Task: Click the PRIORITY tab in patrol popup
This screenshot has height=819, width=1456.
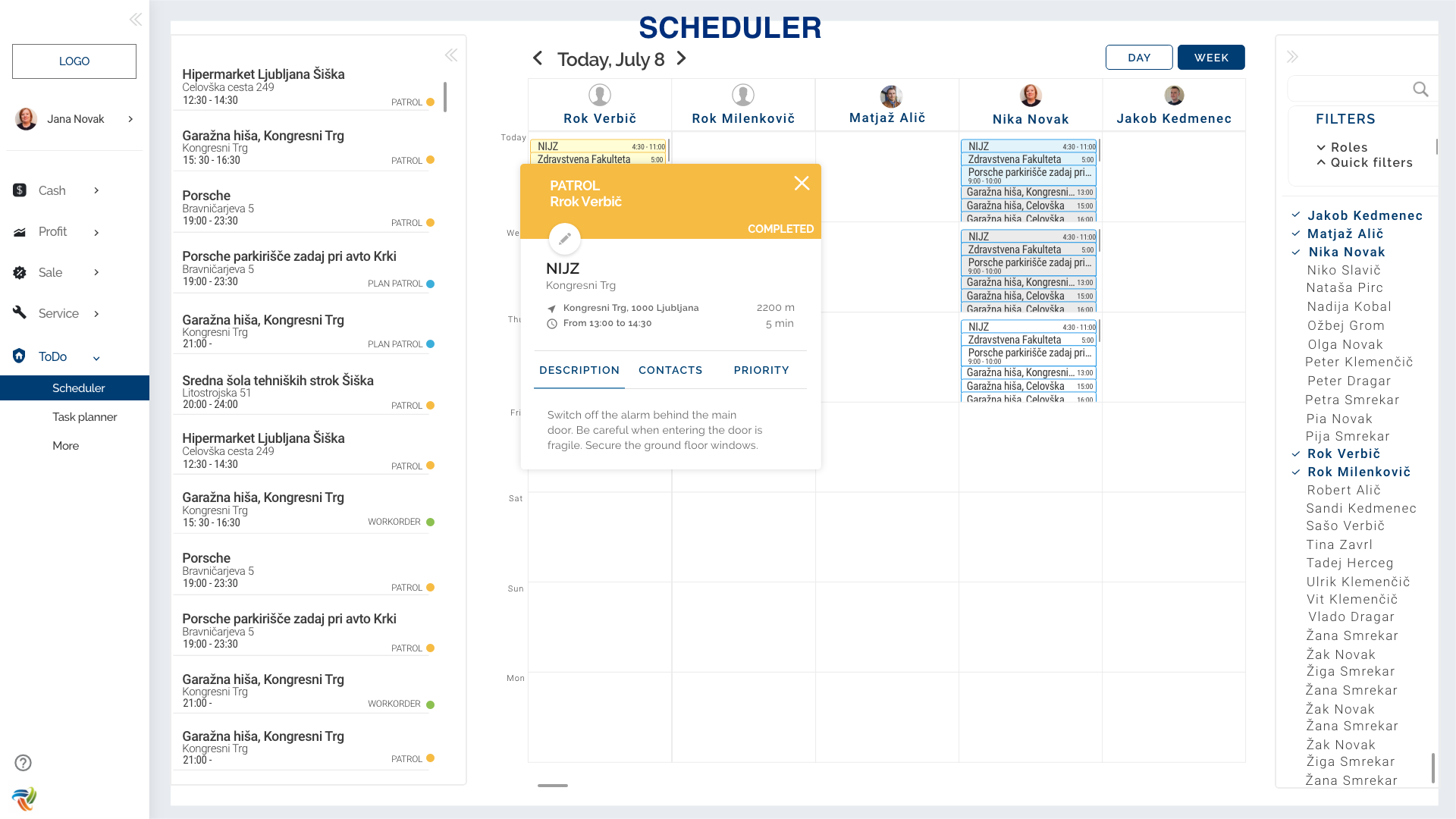Action: pos(762,370)
